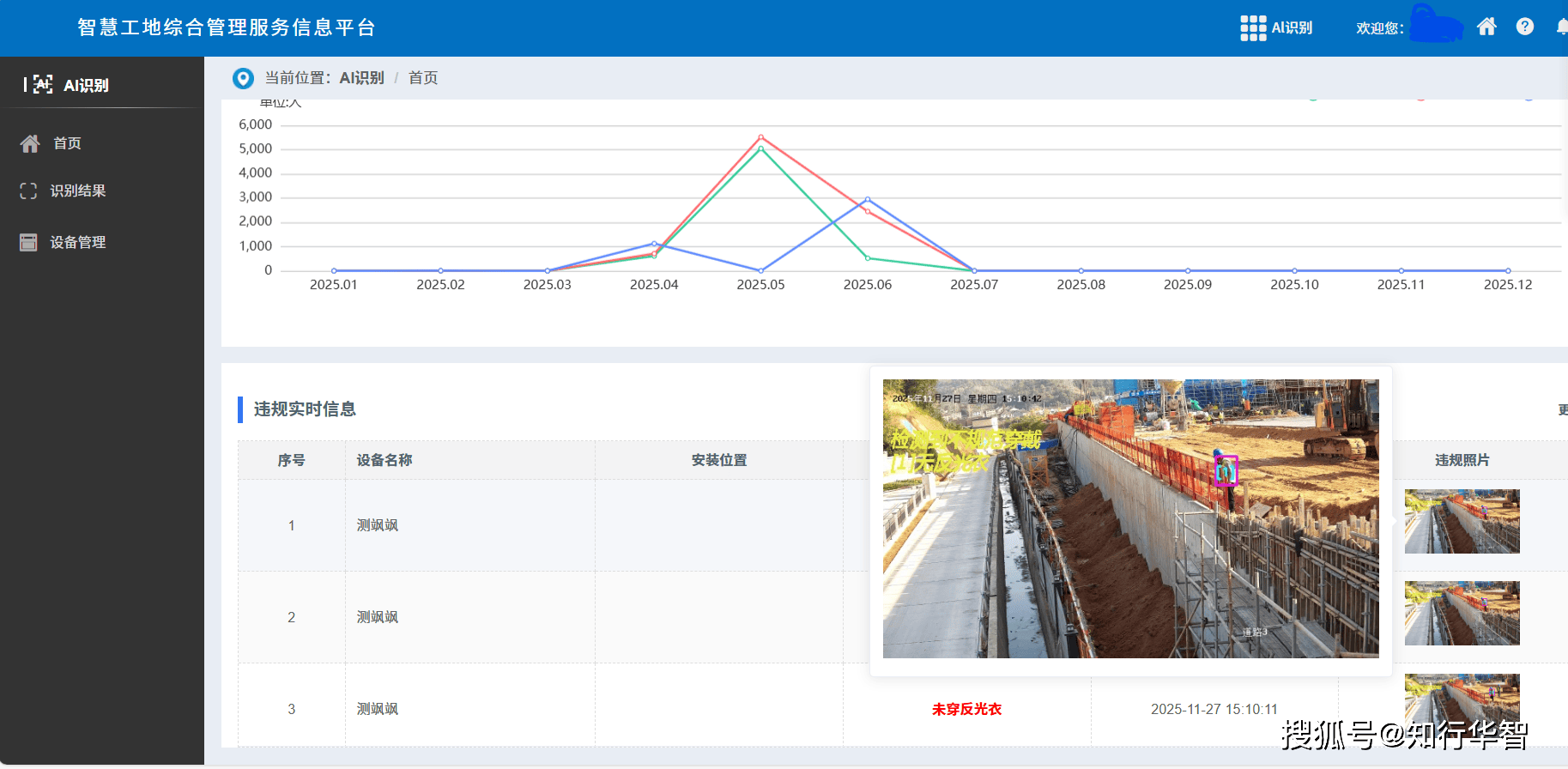1568x769 pixels.
Task: Click the house icon beside sidebar 首页
Action: 30,143
